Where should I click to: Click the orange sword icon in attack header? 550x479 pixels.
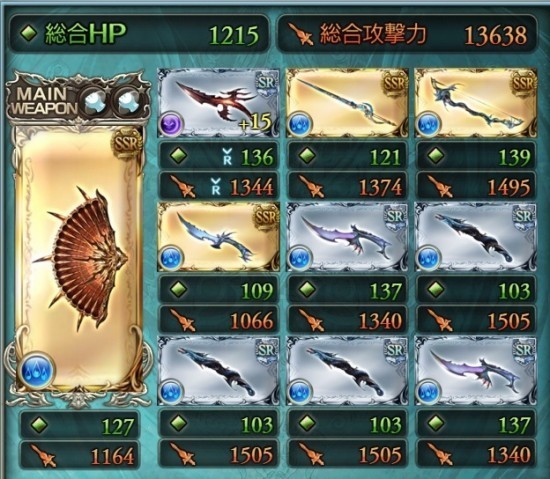pyautogui.click(x=301, y=35)
